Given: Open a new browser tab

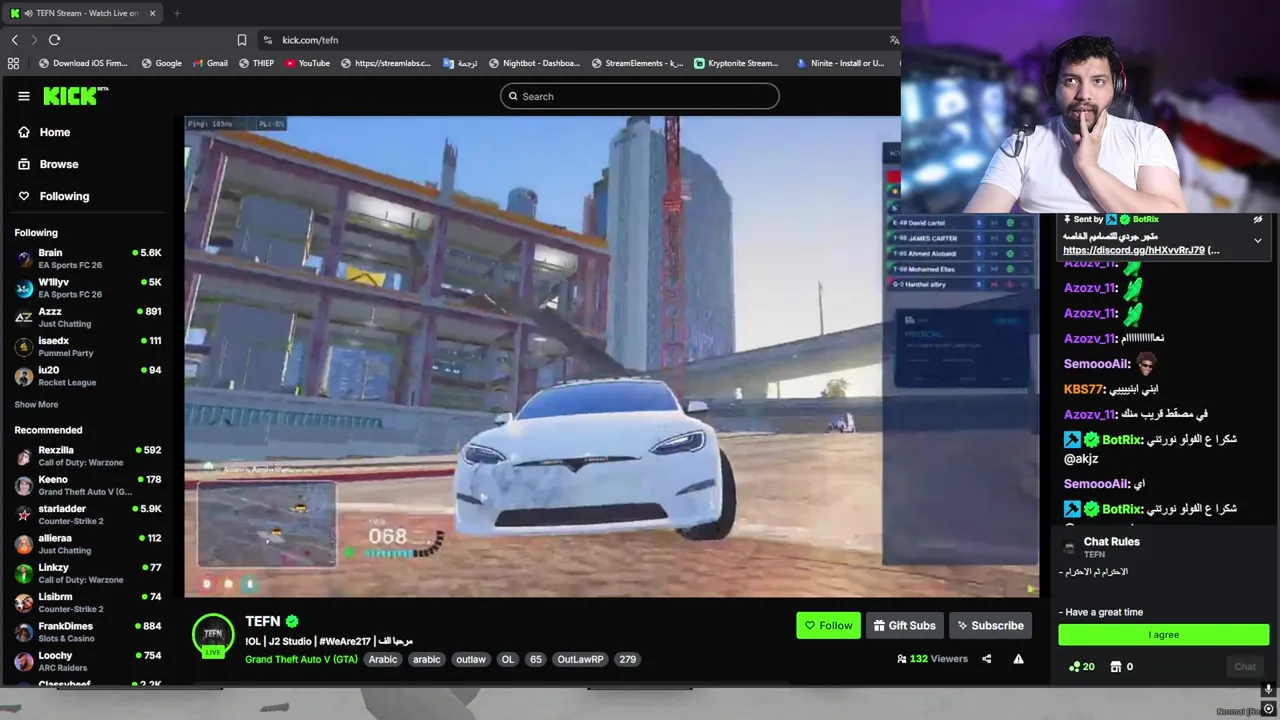Looking at the screenshot, I should click(177, 13).
